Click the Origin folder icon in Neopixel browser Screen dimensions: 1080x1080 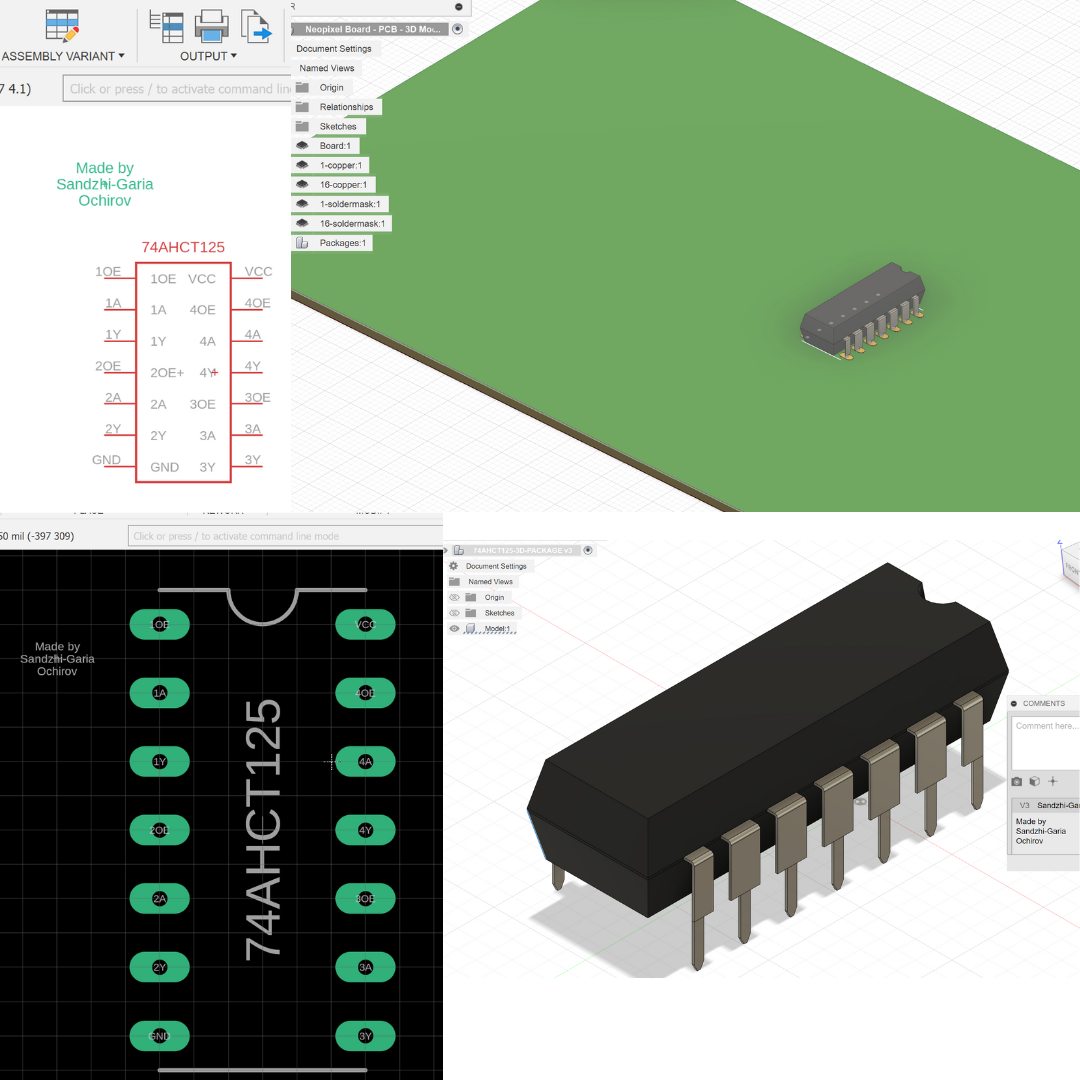302,87
